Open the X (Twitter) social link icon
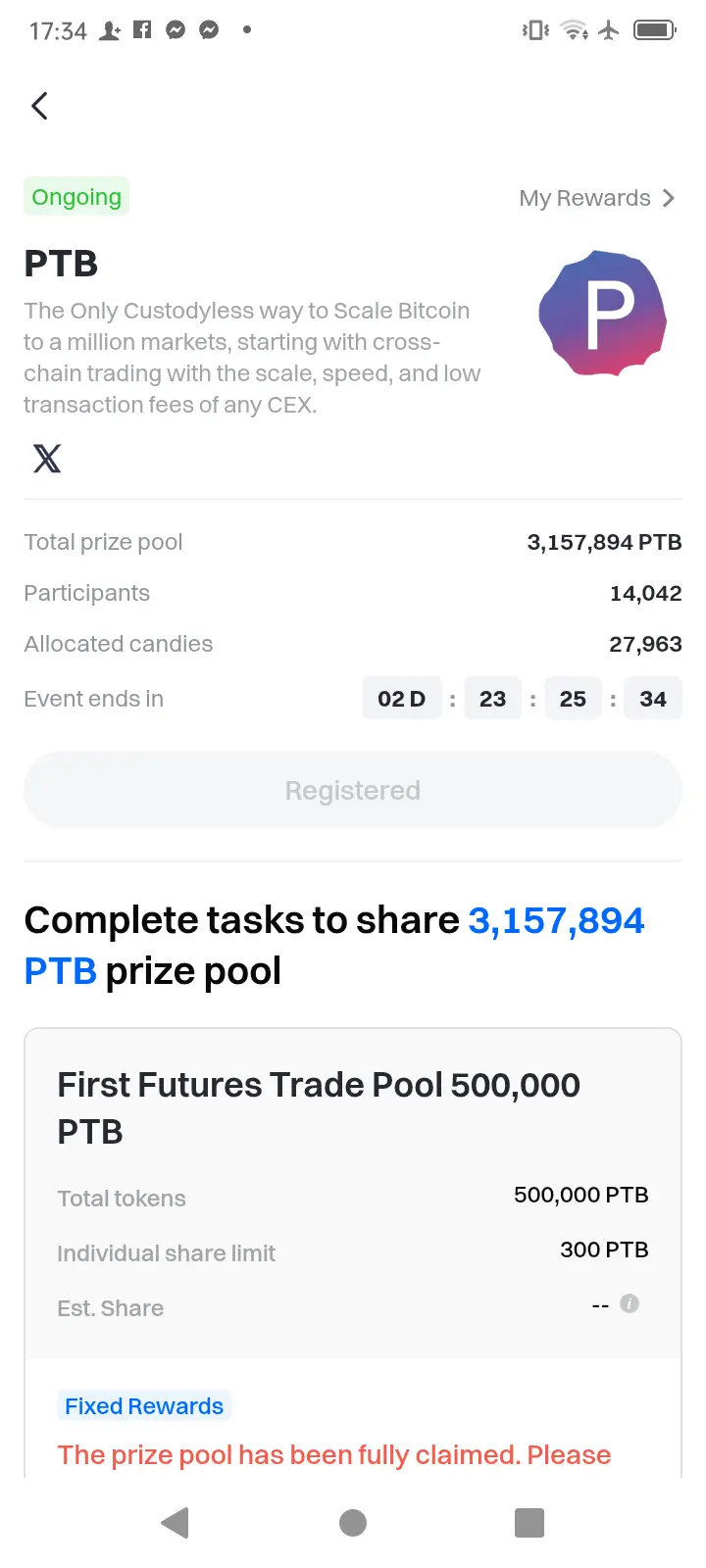The width and height of the screenshot is (706, 1568). coord(47,458)
